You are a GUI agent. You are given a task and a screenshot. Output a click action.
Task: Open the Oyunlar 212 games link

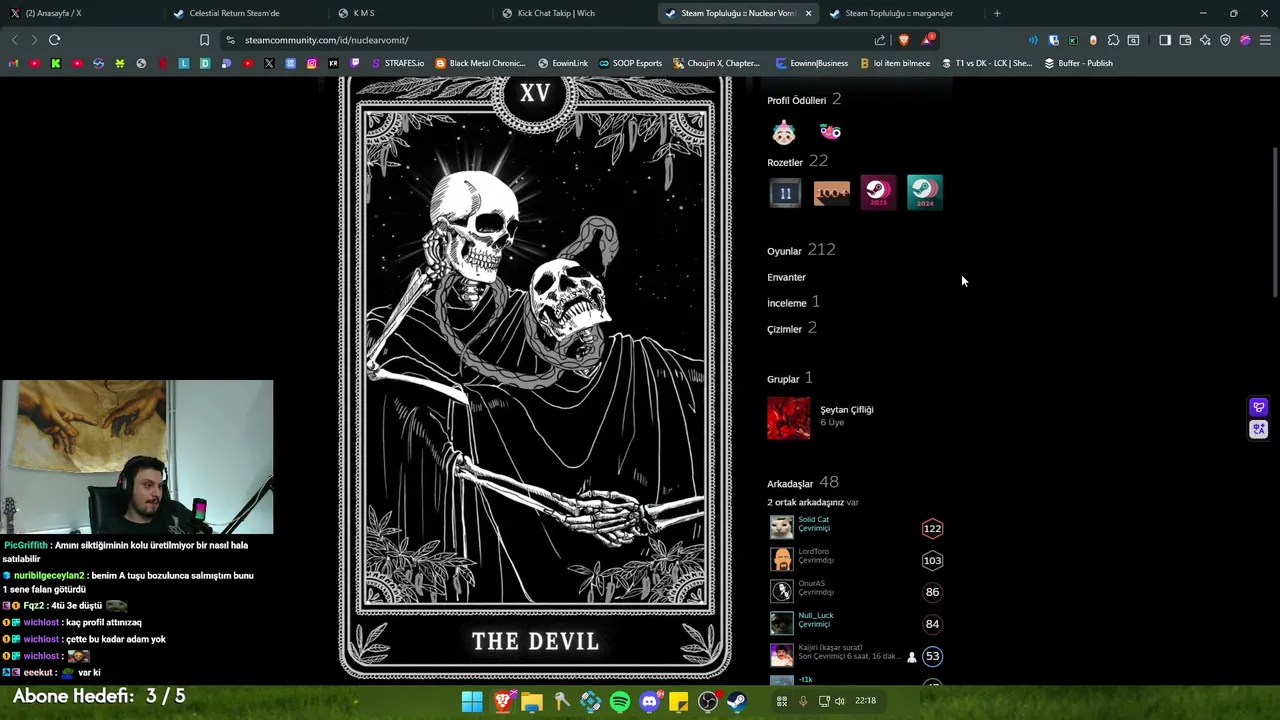tap(801, 250)
